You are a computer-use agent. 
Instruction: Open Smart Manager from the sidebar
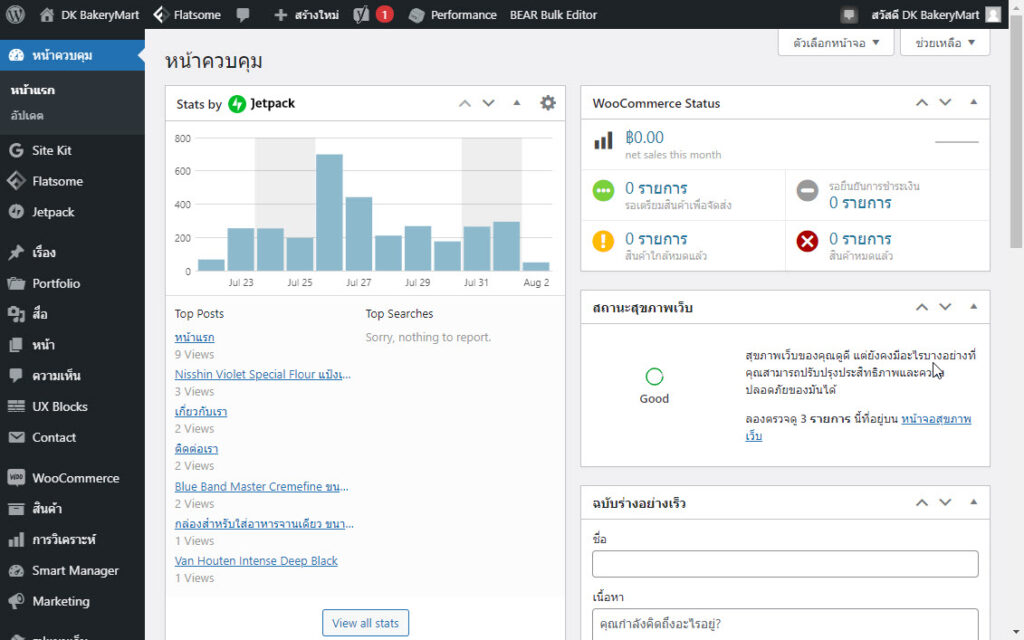[x=74, y=570]
